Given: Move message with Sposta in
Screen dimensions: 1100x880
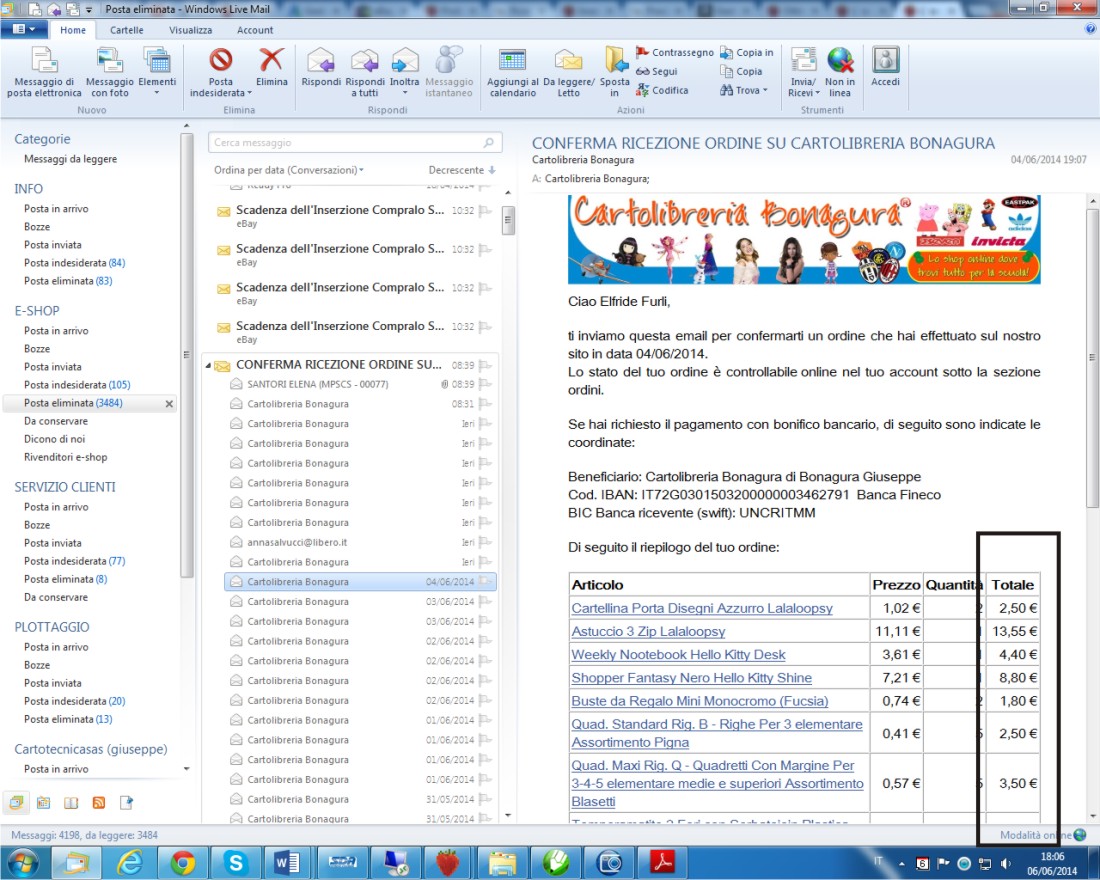Looking at the screenshot, I should (615, 72).
